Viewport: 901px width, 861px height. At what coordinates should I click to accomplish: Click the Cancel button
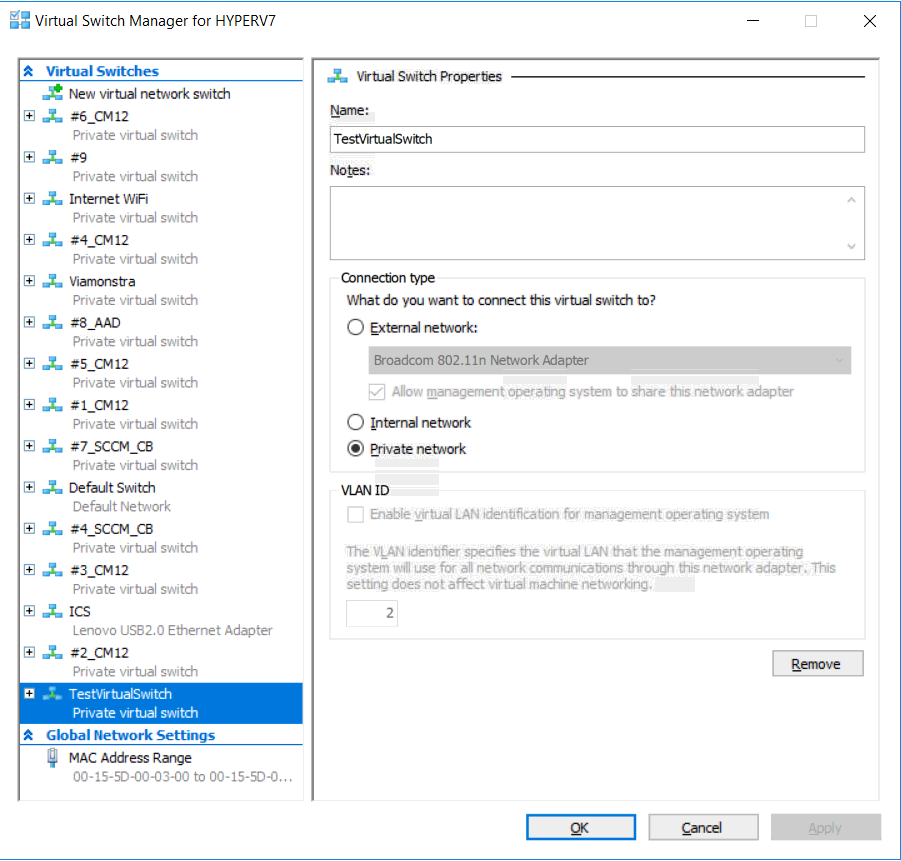[703, 827]
